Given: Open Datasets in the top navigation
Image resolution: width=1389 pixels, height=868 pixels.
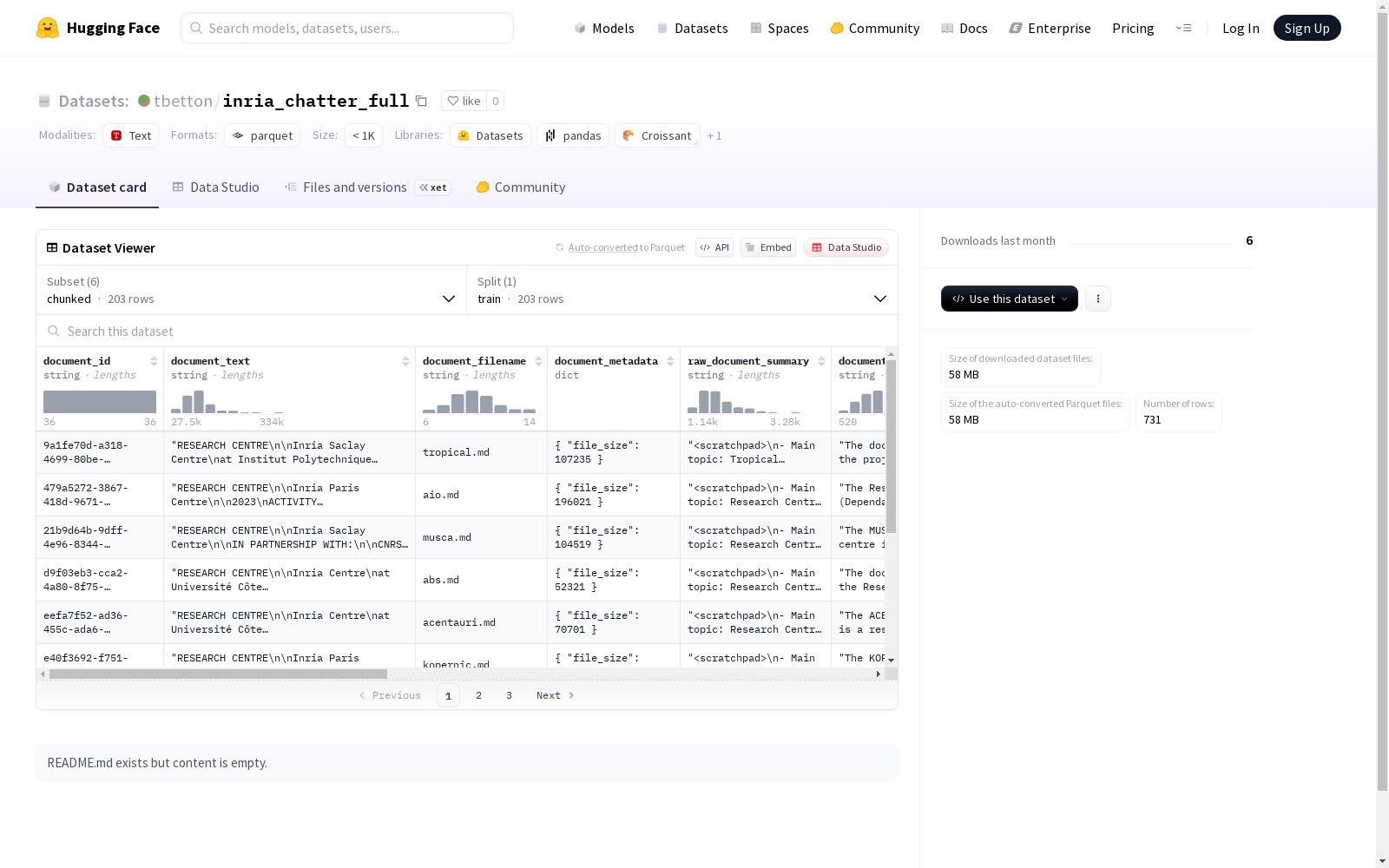Looking at the screenshot, I should [x=692, y=28].
